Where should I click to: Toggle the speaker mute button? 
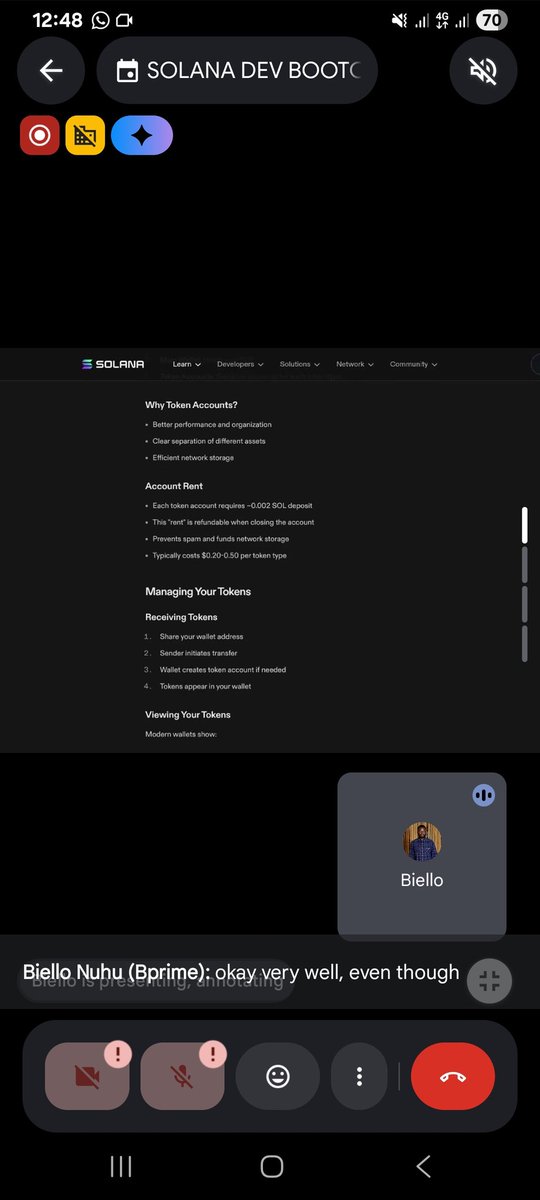[x=483, y=70]
